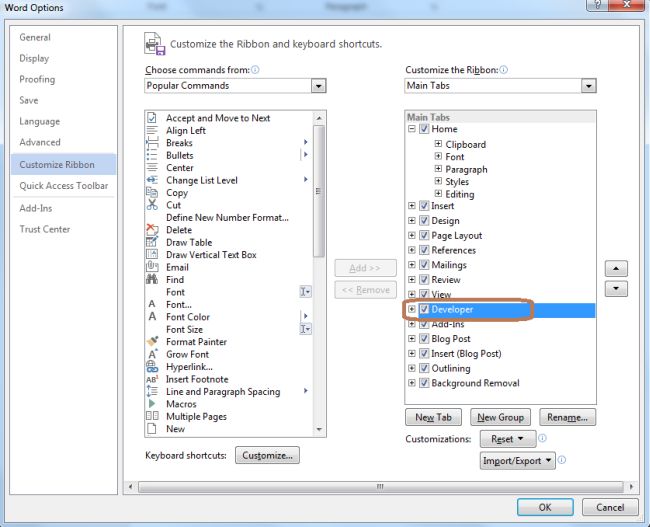Select the Email command icon

tap(152, 267)
